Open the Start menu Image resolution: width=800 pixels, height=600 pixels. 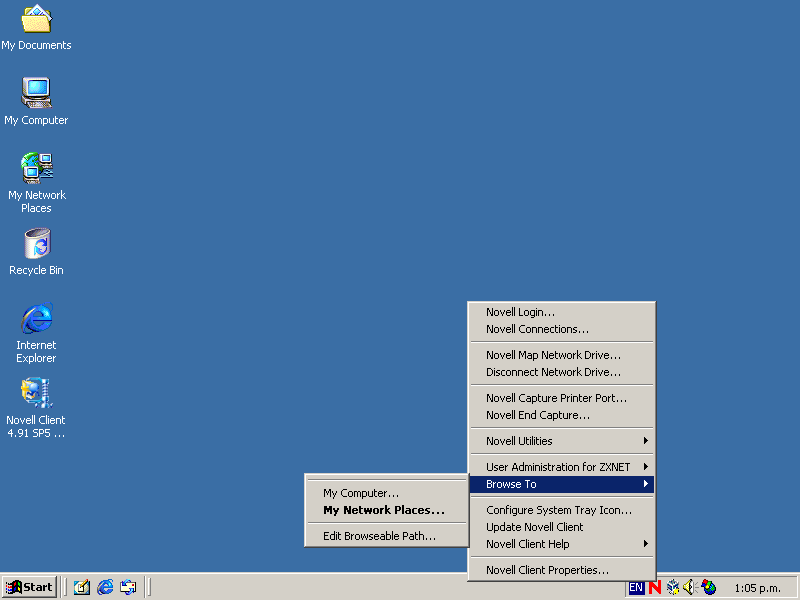coord(29,587)
